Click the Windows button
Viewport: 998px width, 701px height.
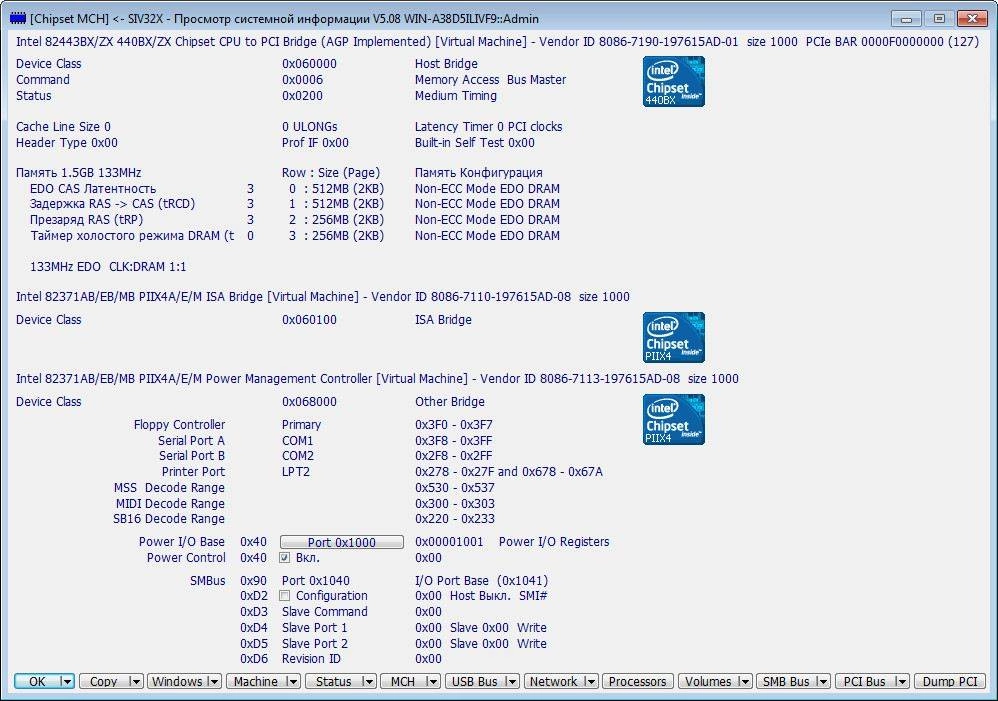178,681
